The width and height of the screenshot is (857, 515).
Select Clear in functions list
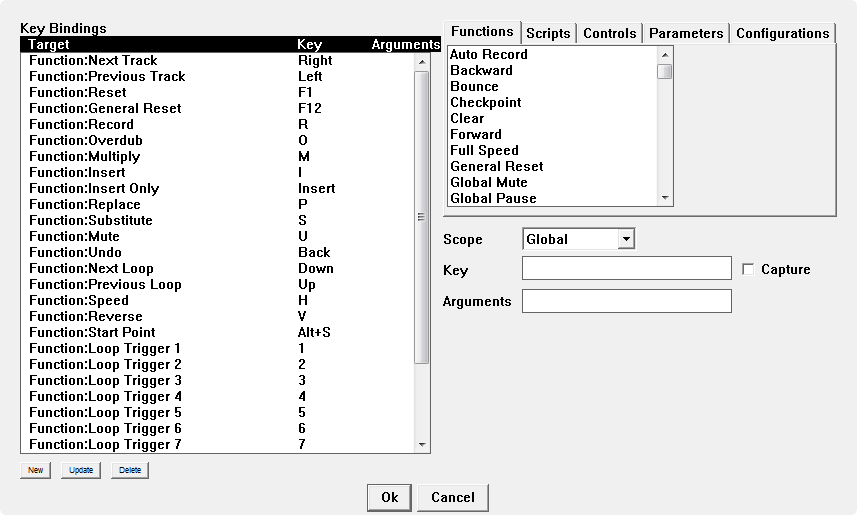coord(553,118)
